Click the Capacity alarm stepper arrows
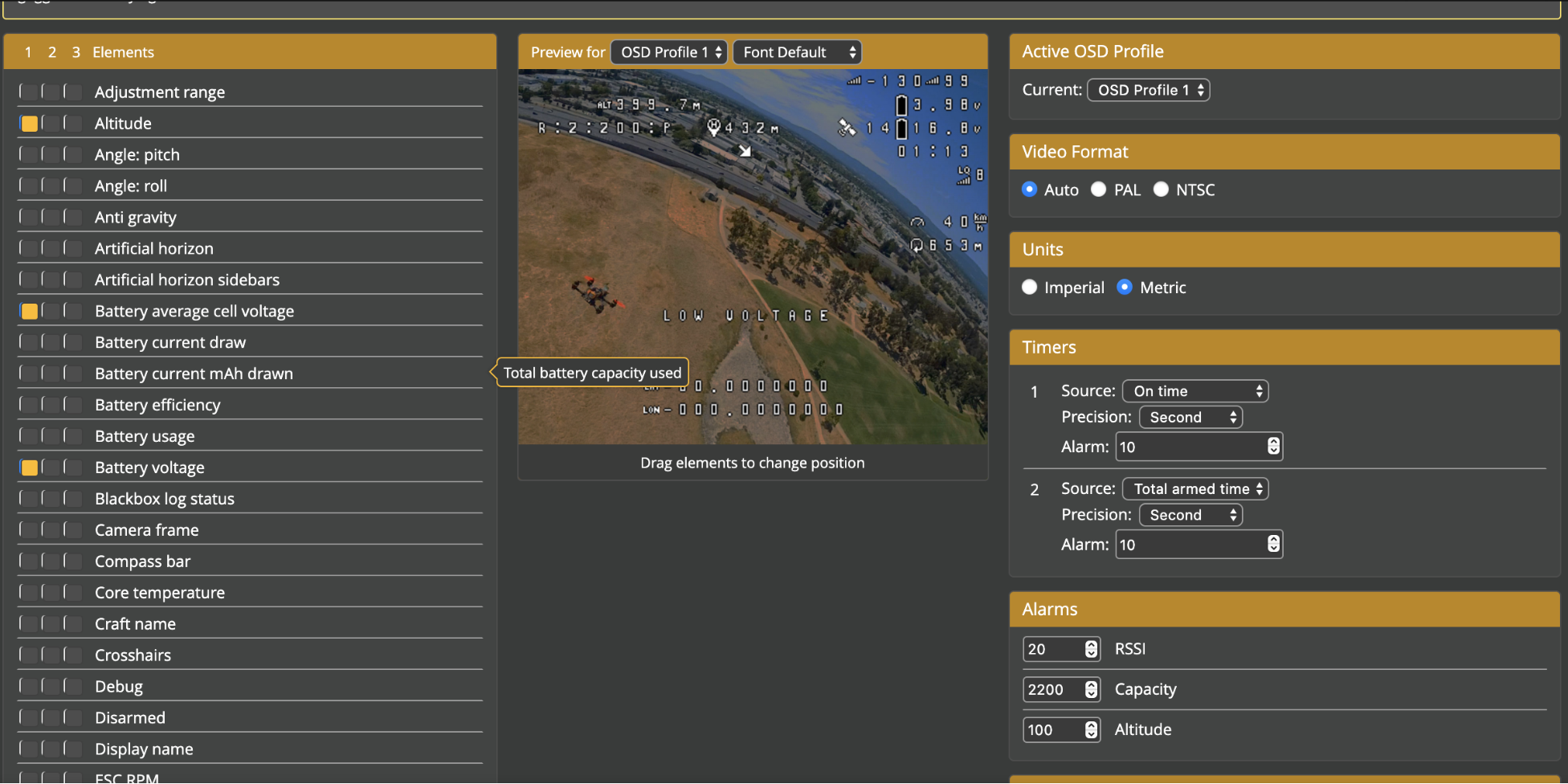The image size is (1568, 784). [x=1091, y=689]
